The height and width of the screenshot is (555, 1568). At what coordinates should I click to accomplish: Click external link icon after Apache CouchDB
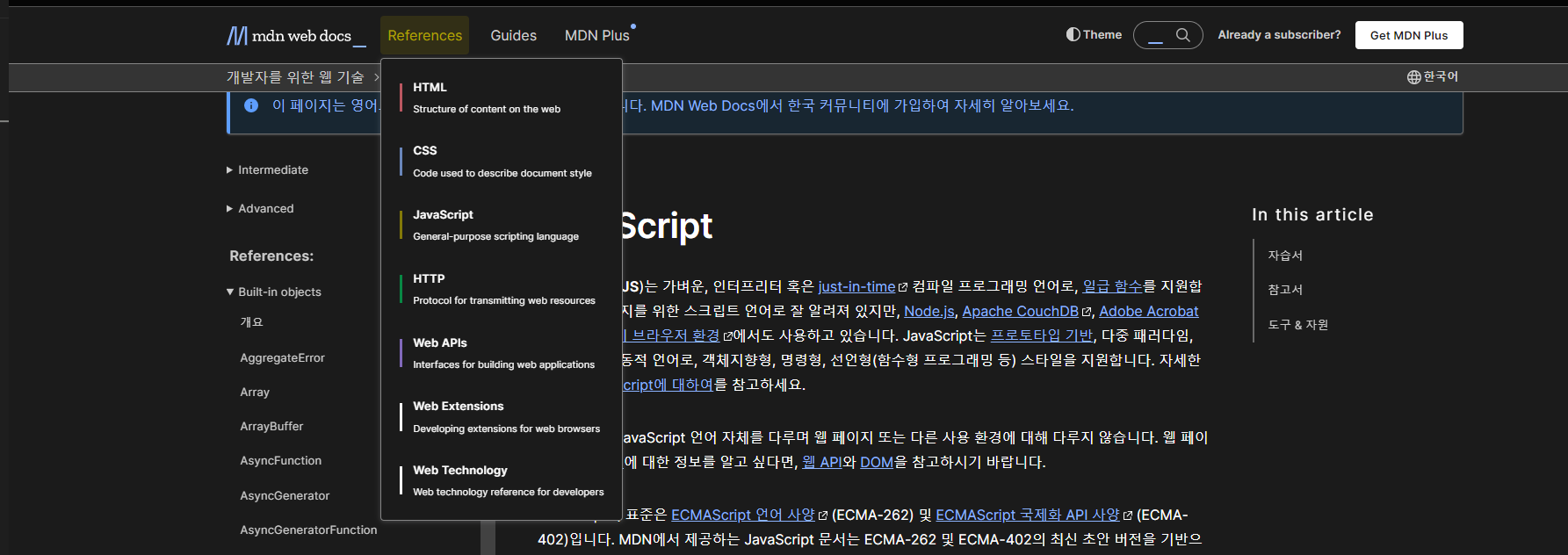[1087, 312]
